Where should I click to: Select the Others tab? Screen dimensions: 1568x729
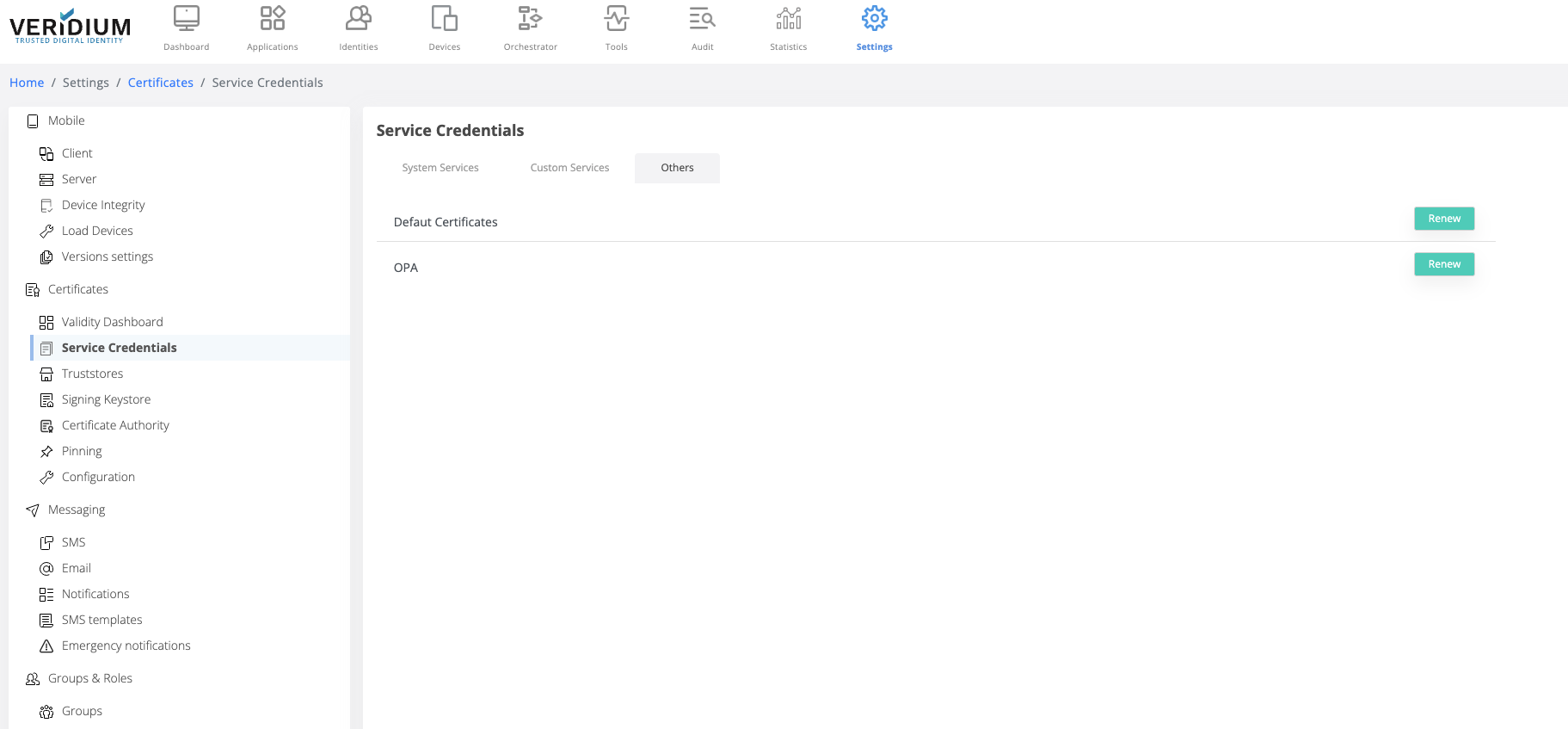[x=677, y=168]
